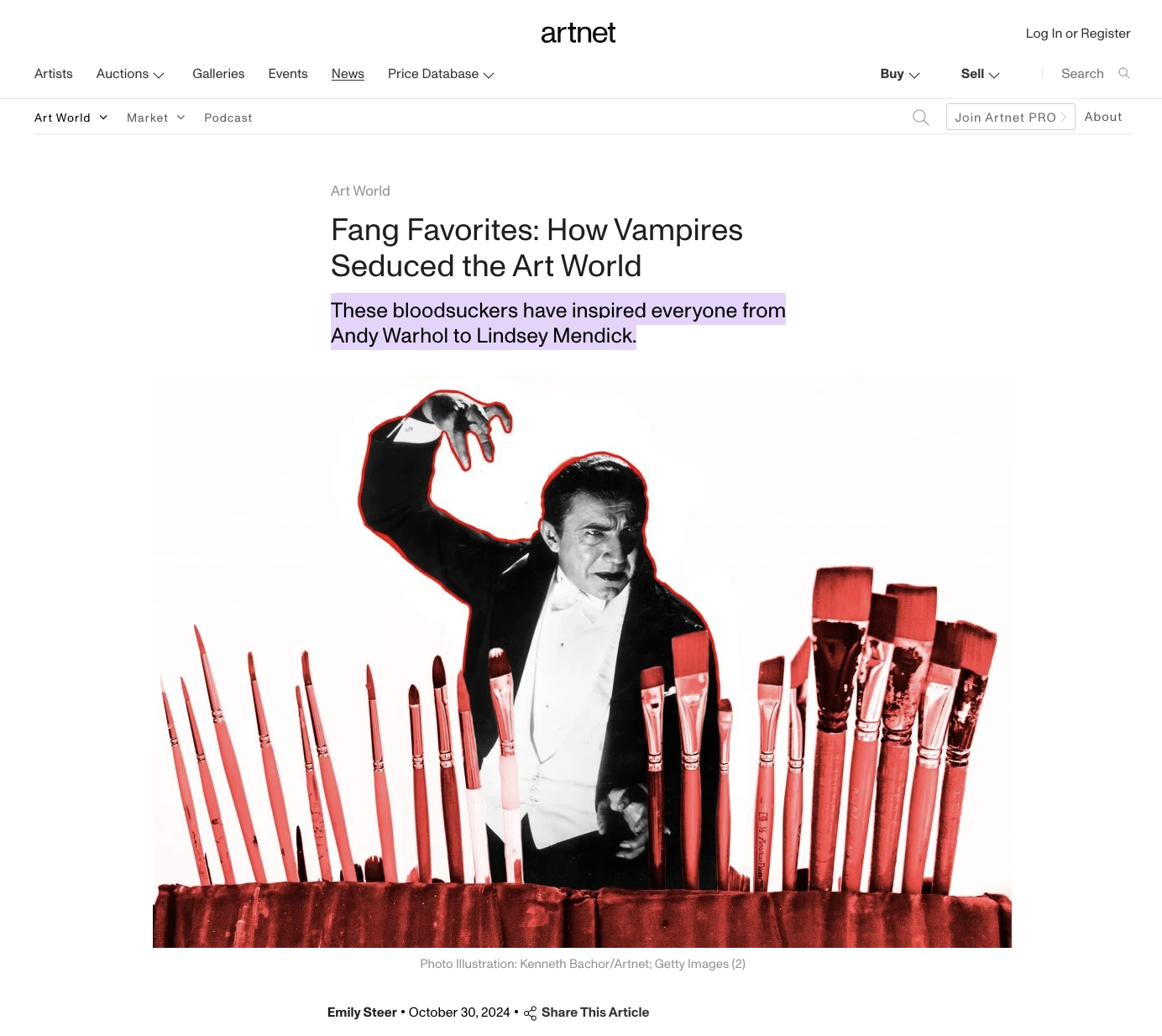The image size is (1162, 1036).
Task: Open the Podcast section
Action: click(228, 118)
